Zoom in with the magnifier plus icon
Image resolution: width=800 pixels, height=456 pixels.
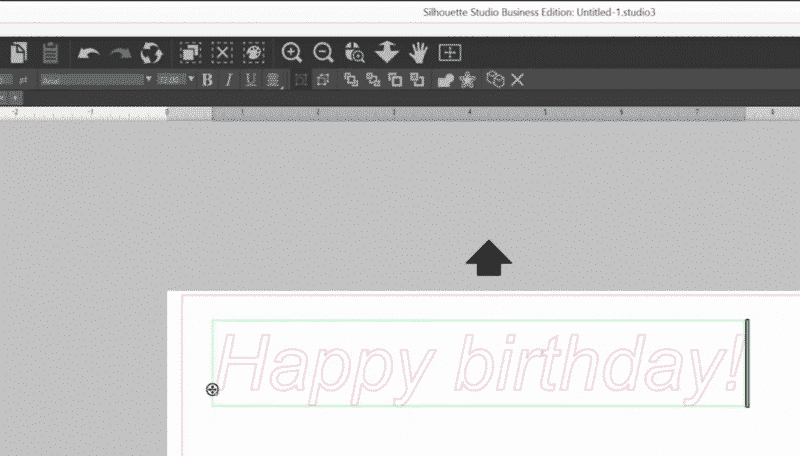coord(292,53)
